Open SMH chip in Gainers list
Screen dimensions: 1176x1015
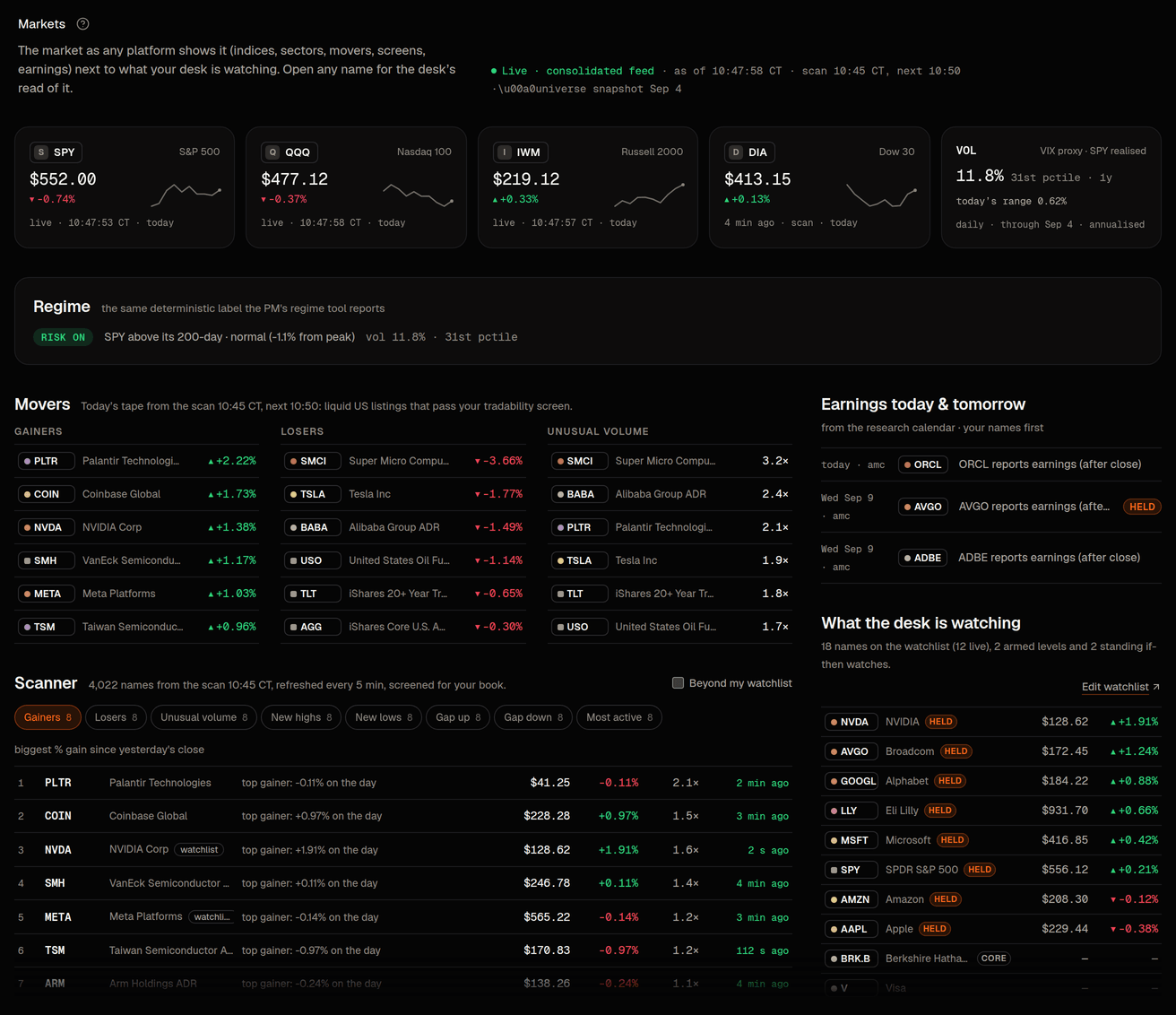pos(46,560)
